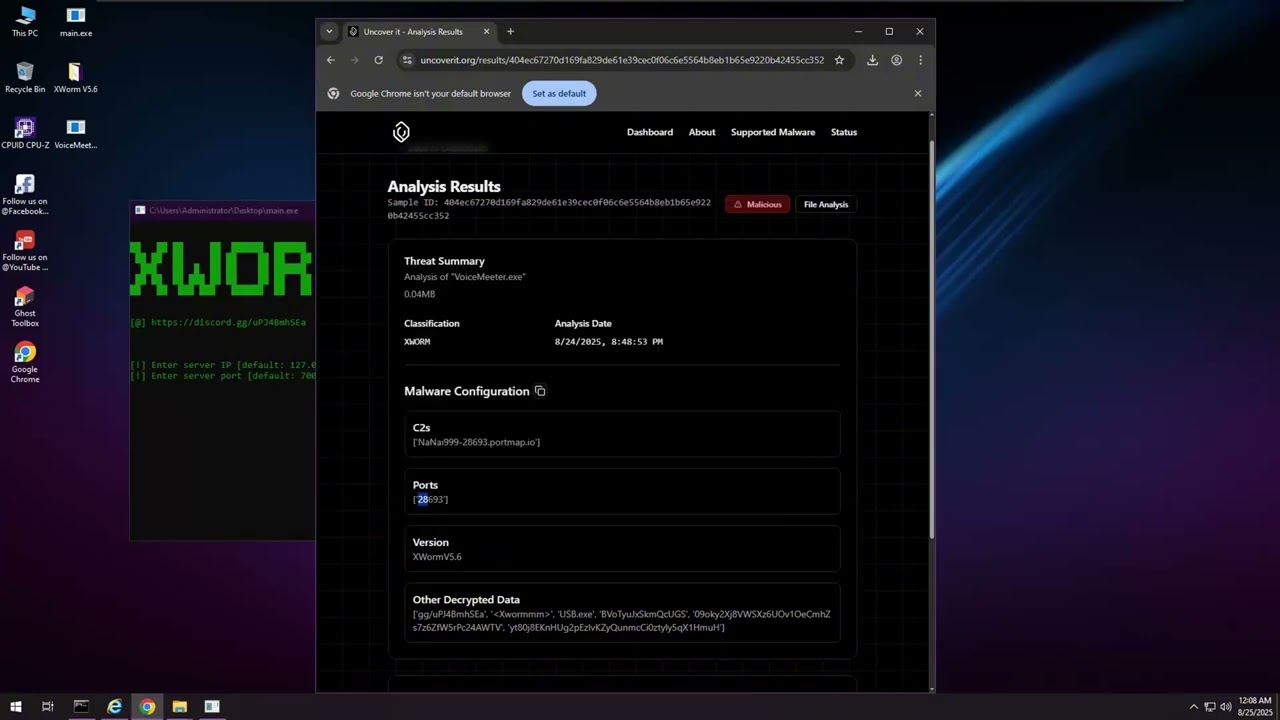Open Windows Start menu

coord(16,707)
